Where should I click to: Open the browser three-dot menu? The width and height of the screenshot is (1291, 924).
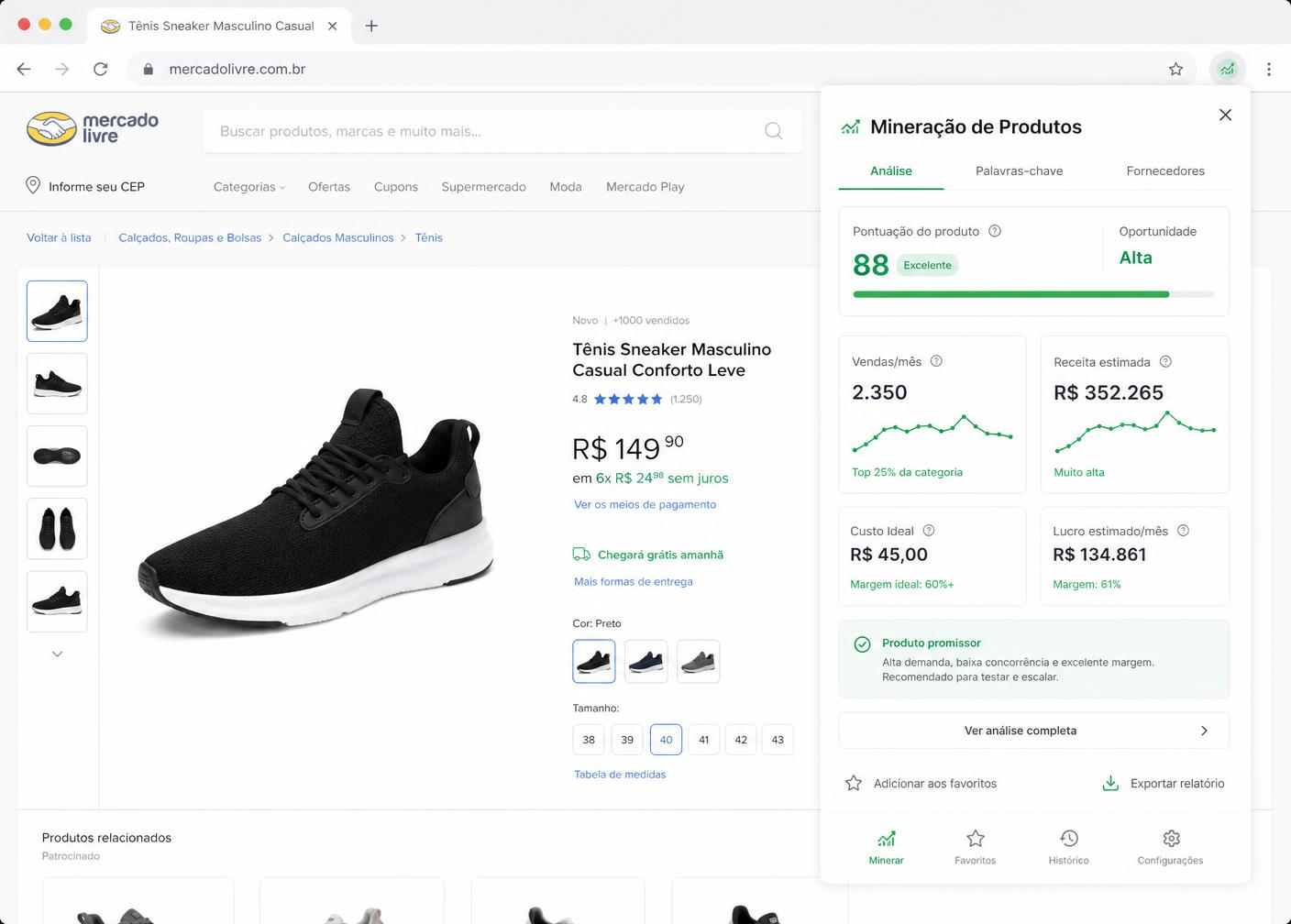point(1269,69)
